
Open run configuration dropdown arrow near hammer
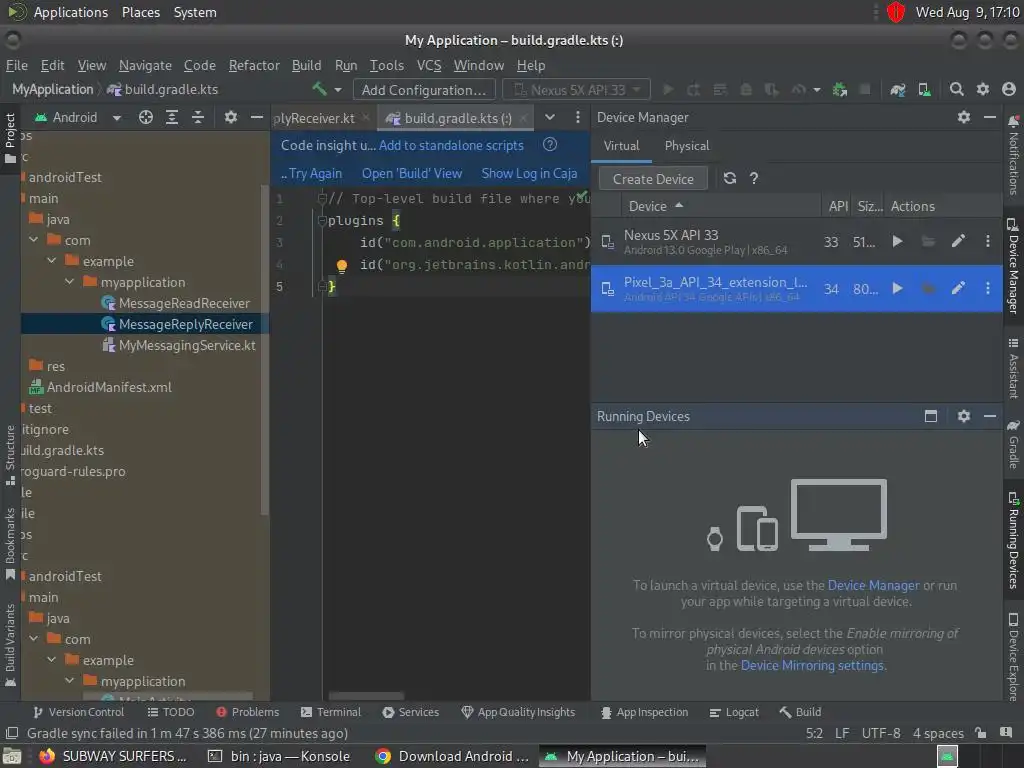coord(338,89)
